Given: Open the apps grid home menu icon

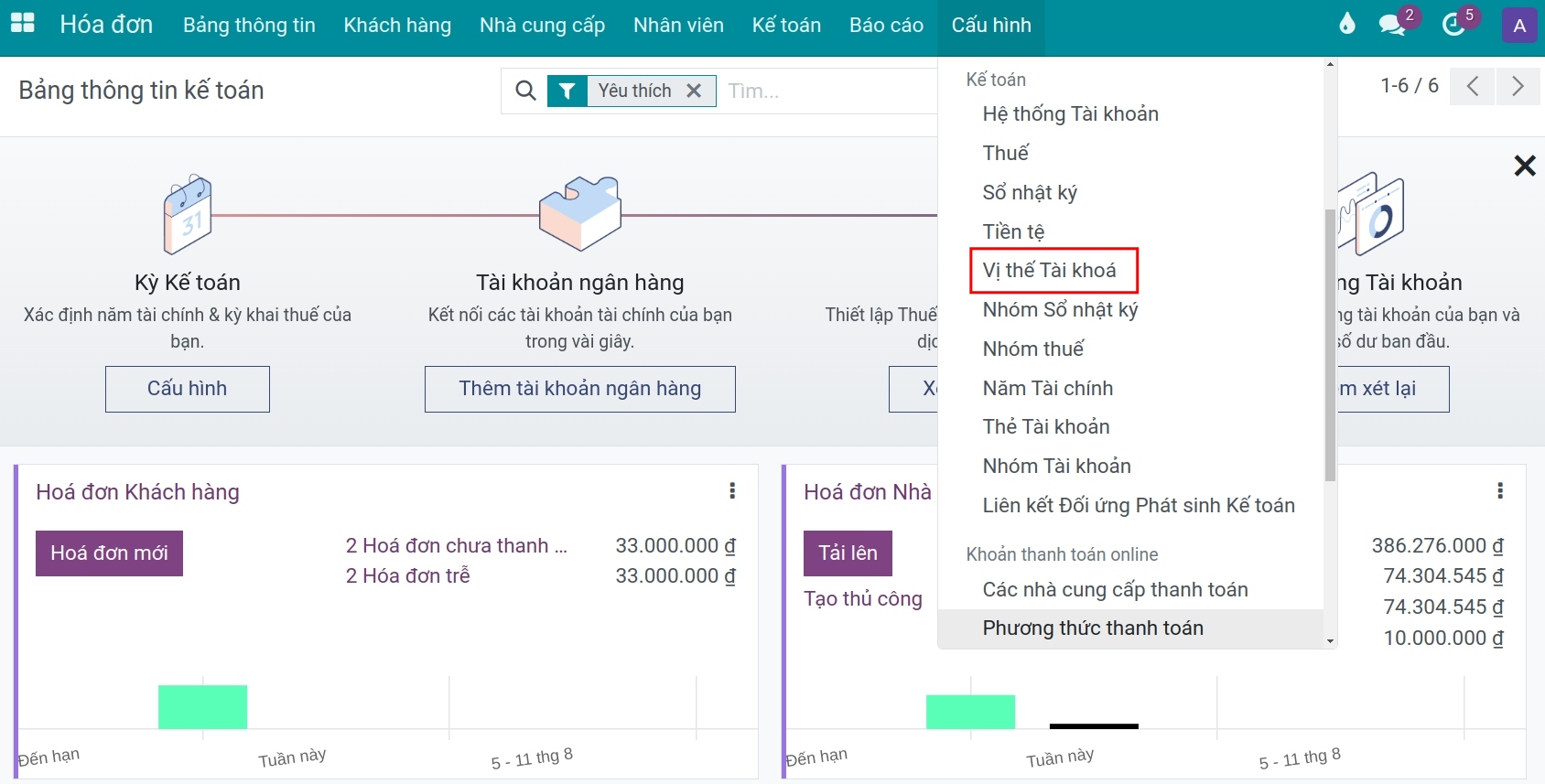Looking at the screenshot, I should click(x=22, y=25).
